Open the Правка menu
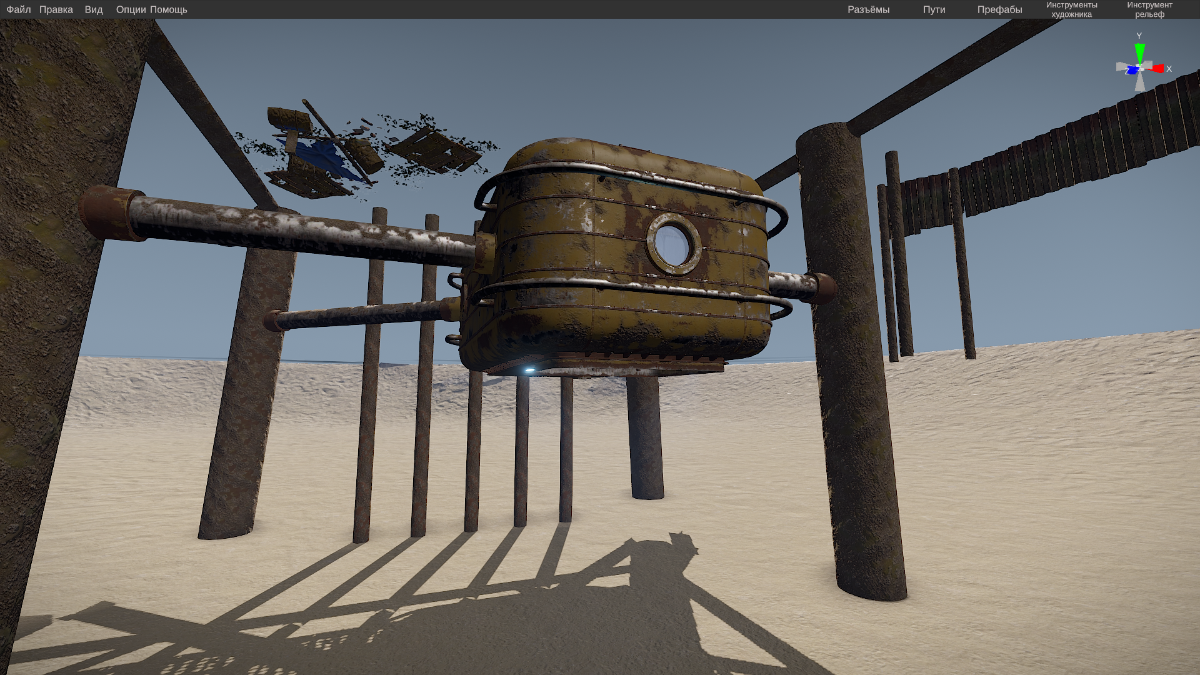This screenshot has height=675, width=1200. [x=56, y=10]
